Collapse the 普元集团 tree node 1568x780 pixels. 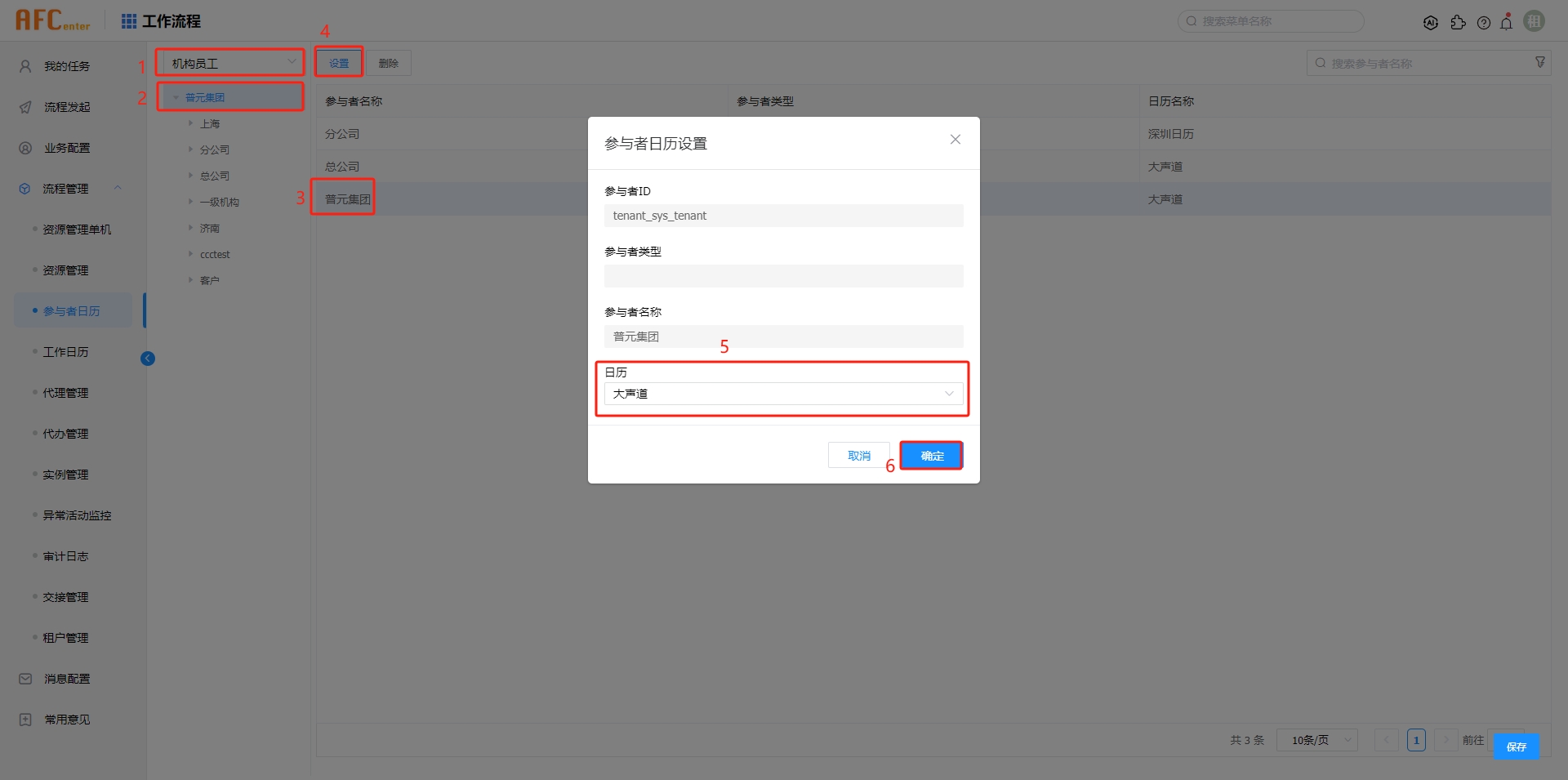click(176, 97)
